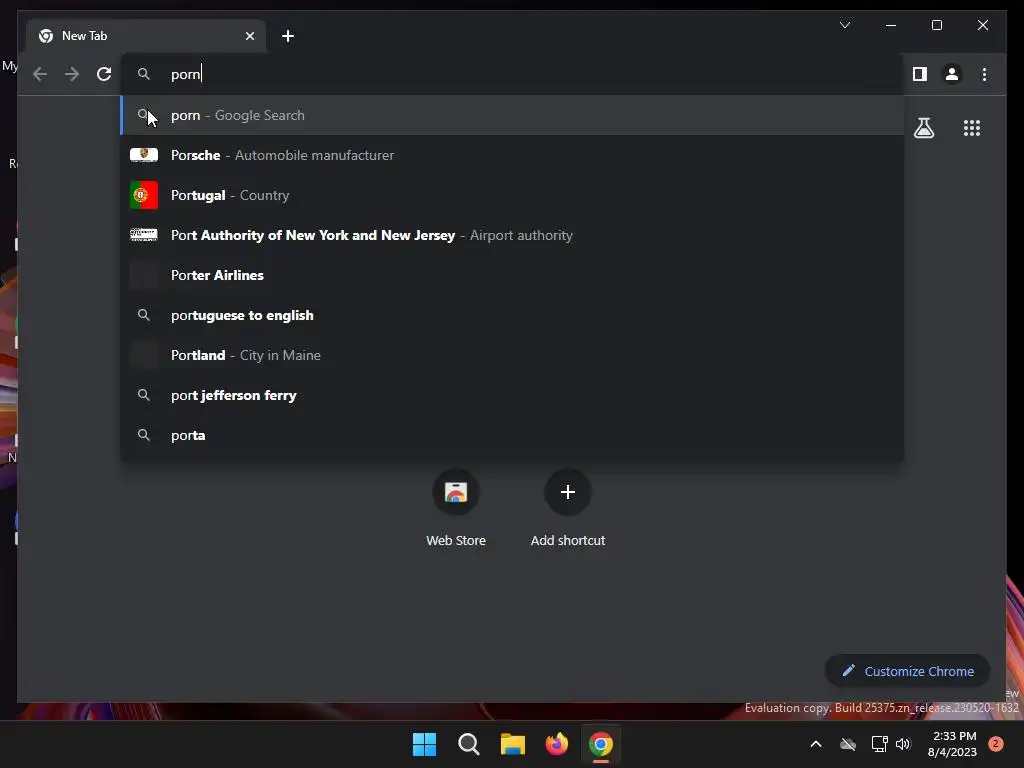Image resolution: width=1024 pixels, height=768 pixels.
Task: Click the Chrome back arrow
Action: (40, 74)
